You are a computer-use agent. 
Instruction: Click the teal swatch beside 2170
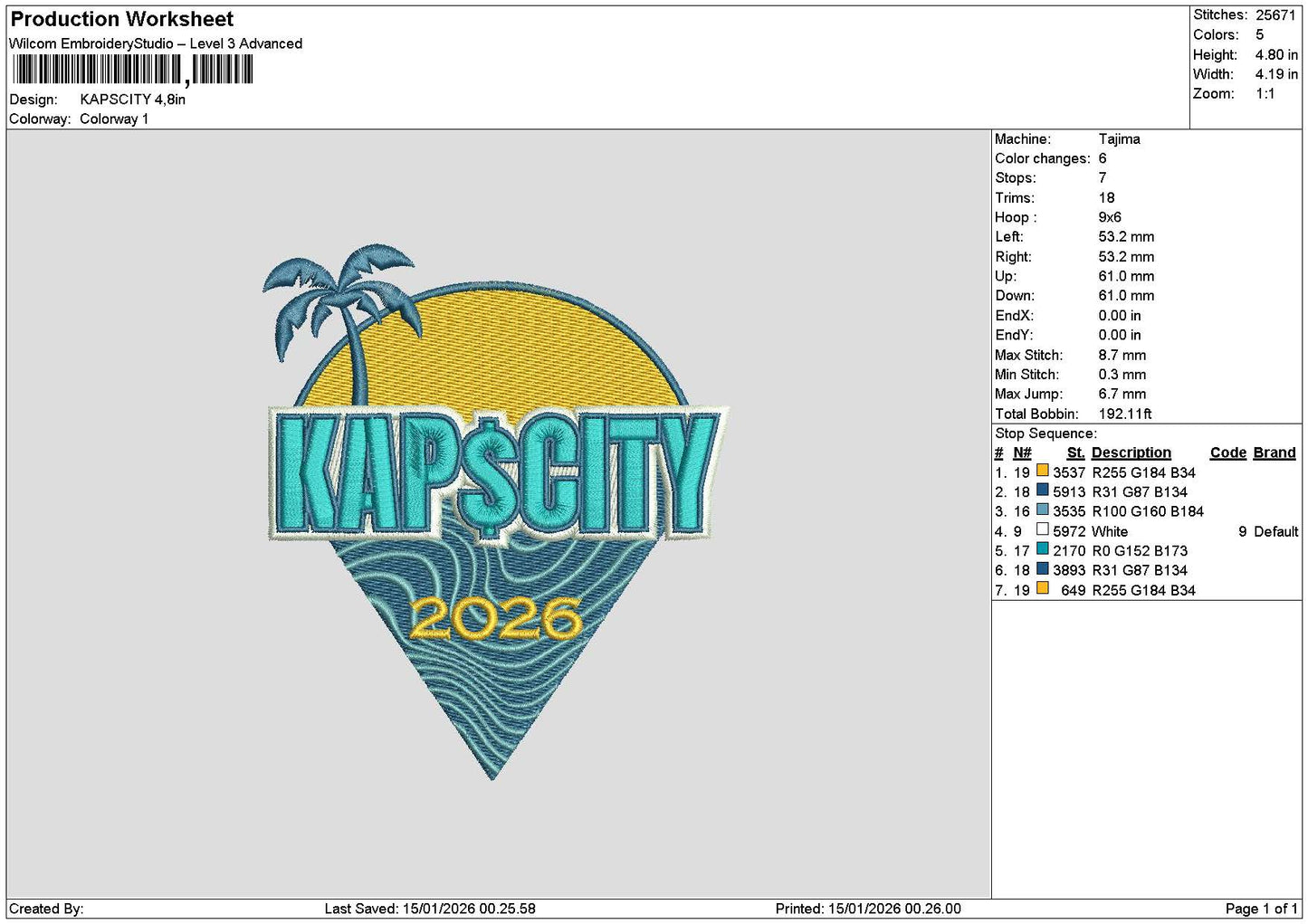[x=1043, y=549]
